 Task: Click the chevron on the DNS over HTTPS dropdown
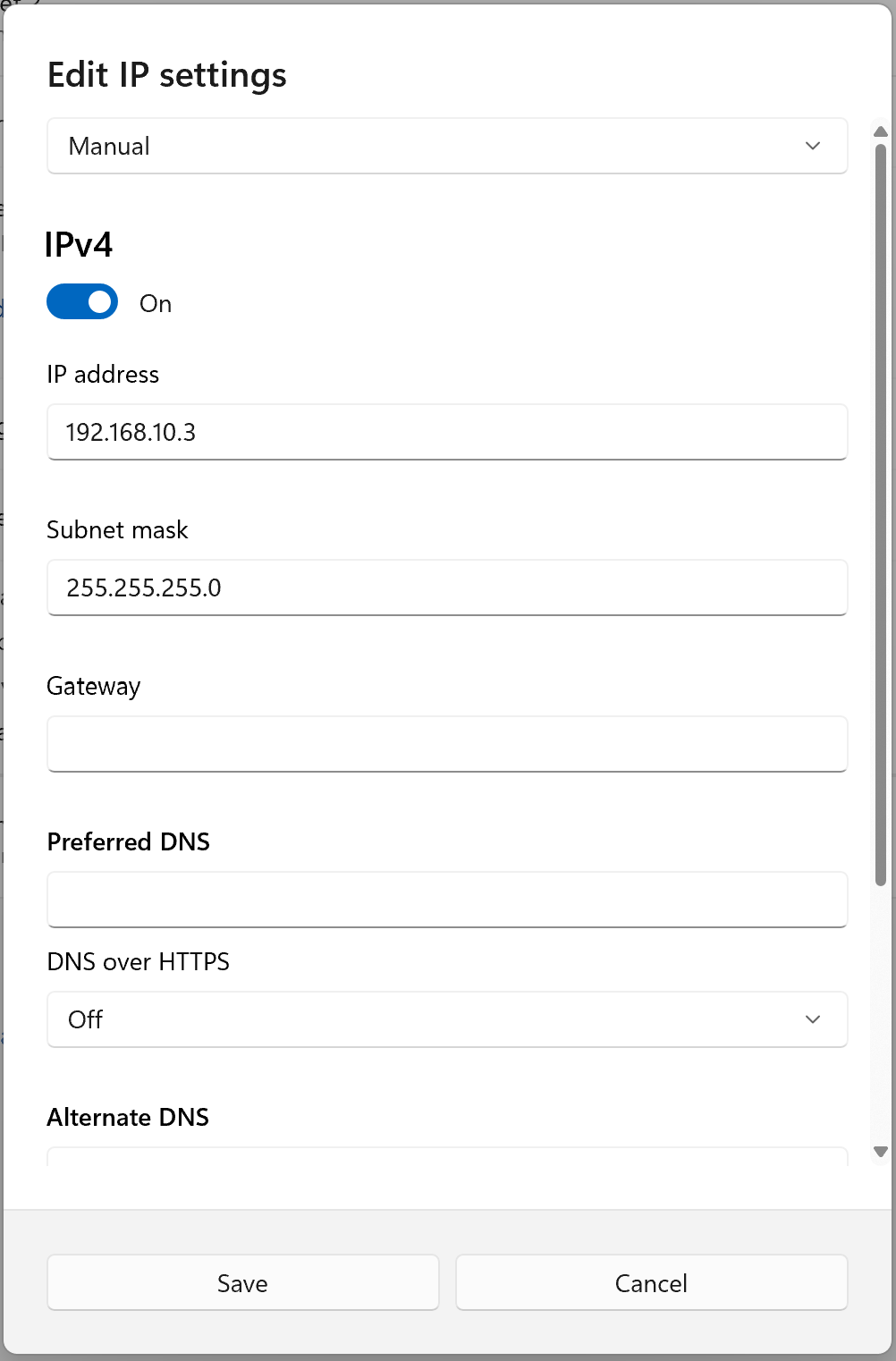click(813, 1019)
